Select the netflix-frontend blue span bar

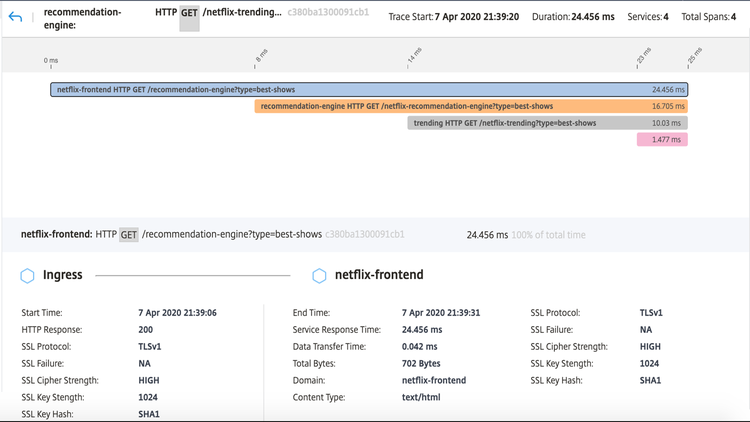pos(369,89)
